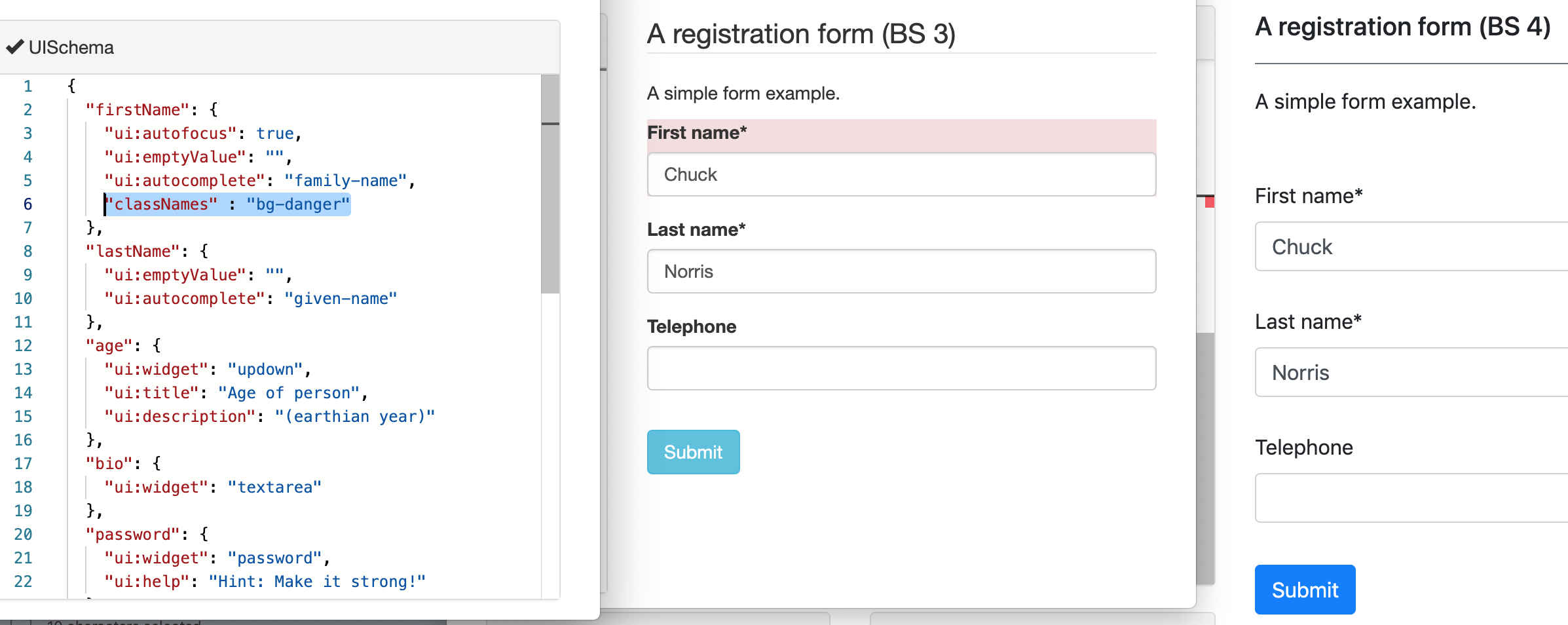Click the "A registration form (BS 3)" heading
This screenshot has height=625, width=1568.
point(800,34)
